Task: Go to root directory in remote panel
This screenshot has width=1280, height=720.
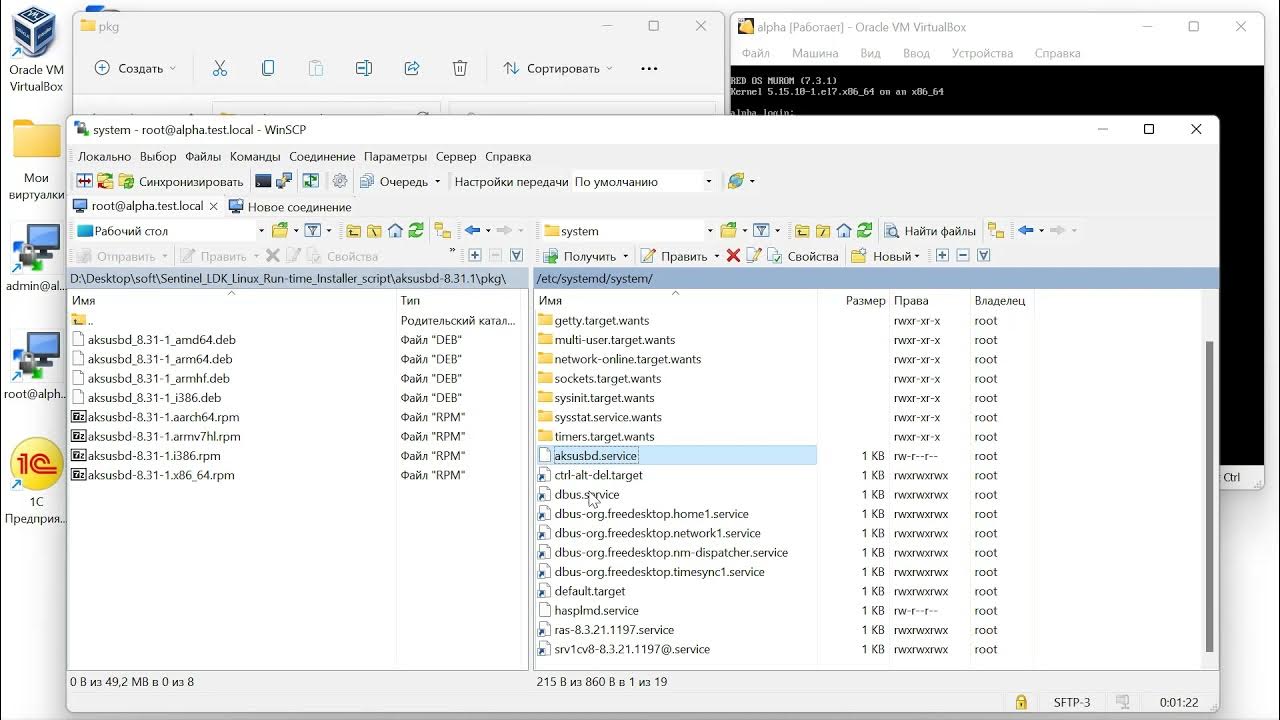Action: point(823,231)
